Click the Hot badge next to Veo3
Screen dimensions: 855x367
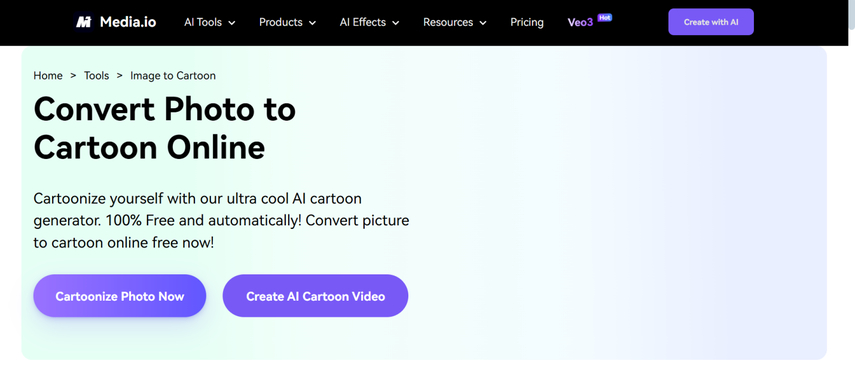[x=605, y=17]
